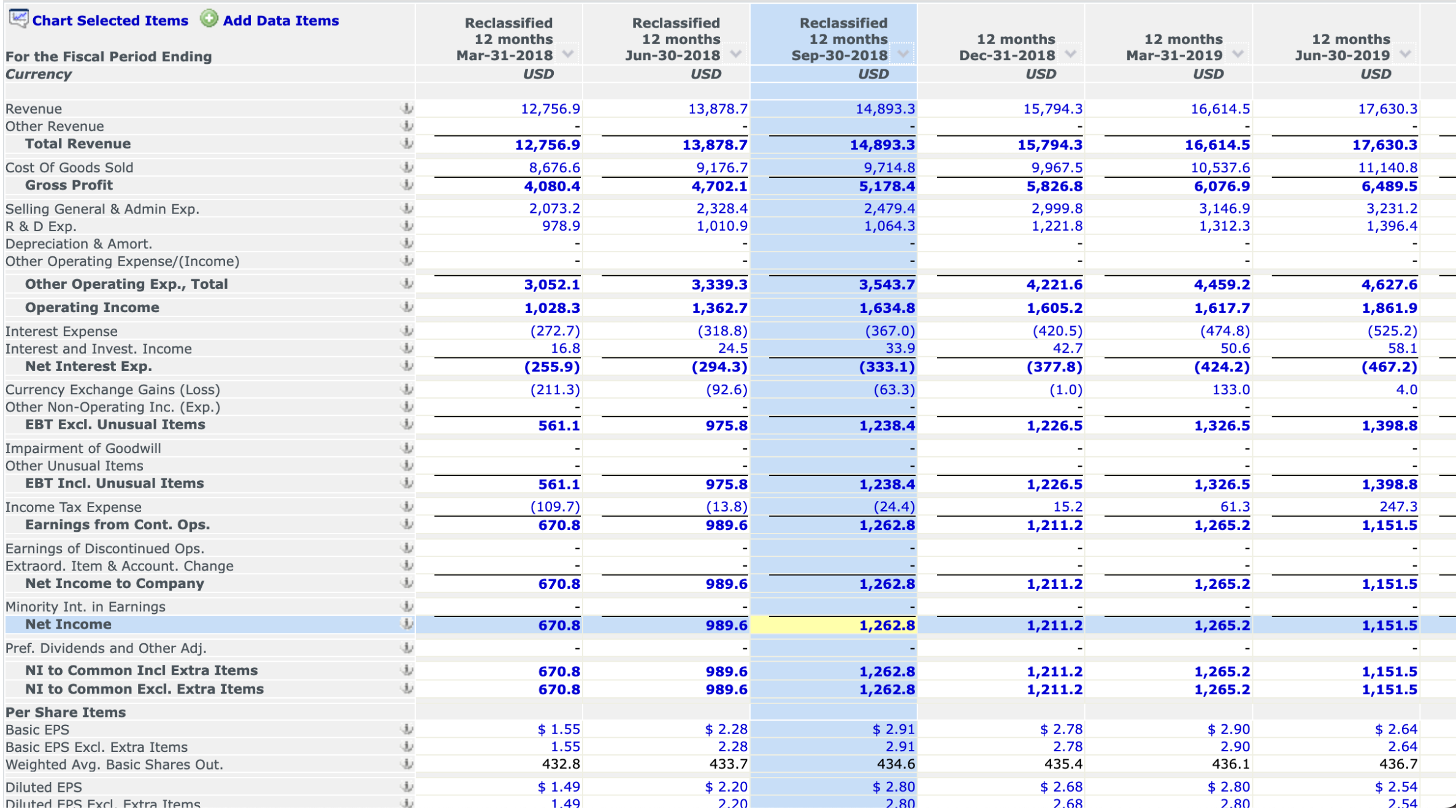1456x812 pixels.
Task: Click the chart icon in the EBT Excl. Unusual Items row
Action: [x=406, y=424]
